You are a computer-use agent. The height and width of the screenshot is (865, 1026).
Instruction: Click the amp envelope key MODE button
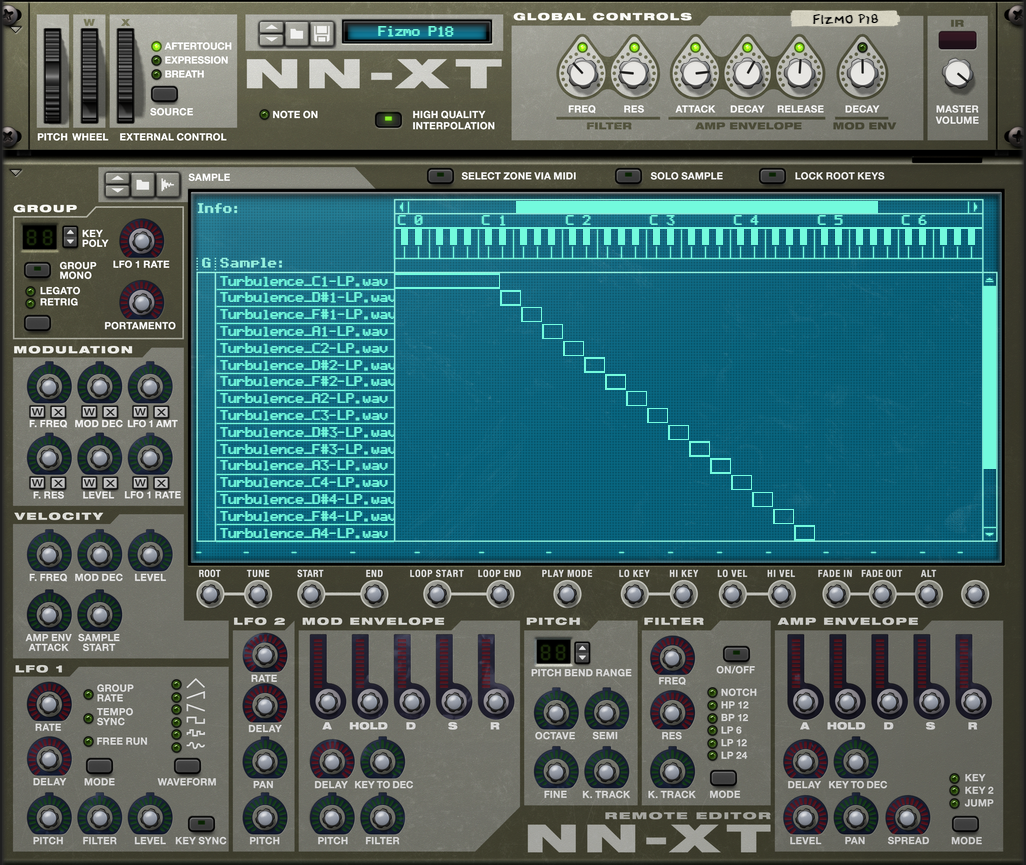(965, 825)
